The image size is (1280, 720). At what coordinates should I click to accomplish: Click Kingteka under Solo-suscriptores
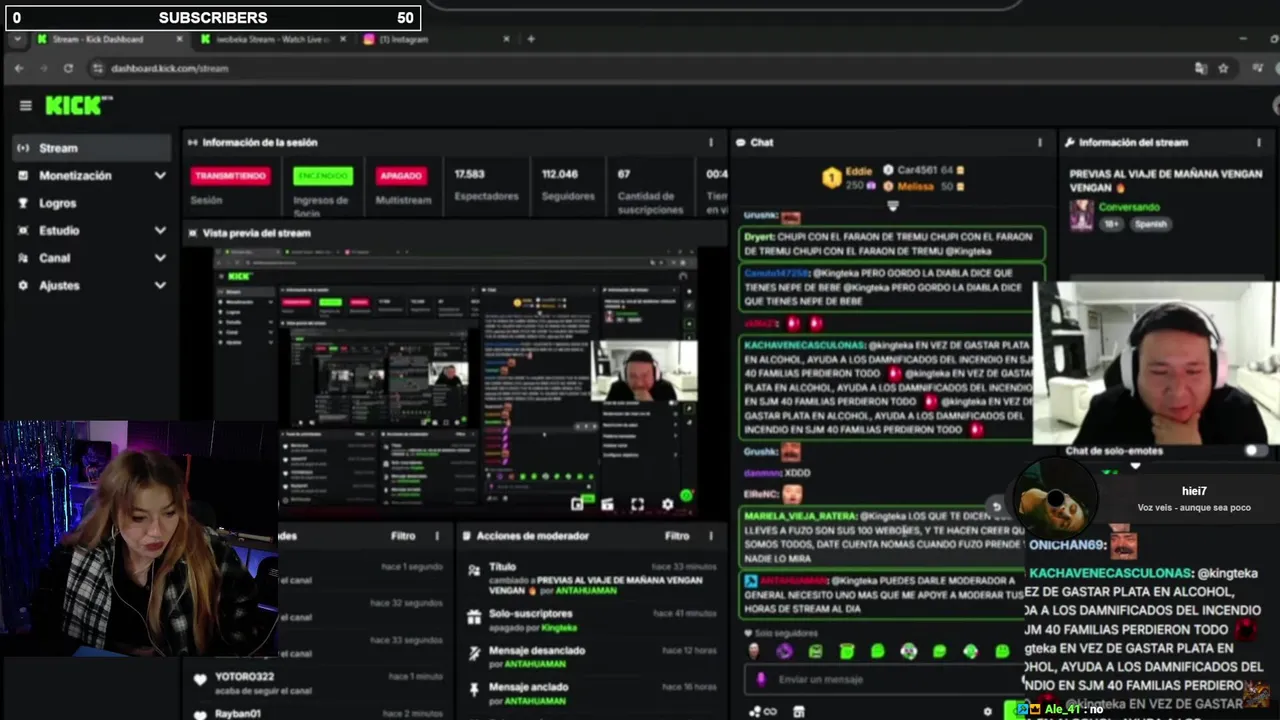pyautogui.click(x=559, y=627)
